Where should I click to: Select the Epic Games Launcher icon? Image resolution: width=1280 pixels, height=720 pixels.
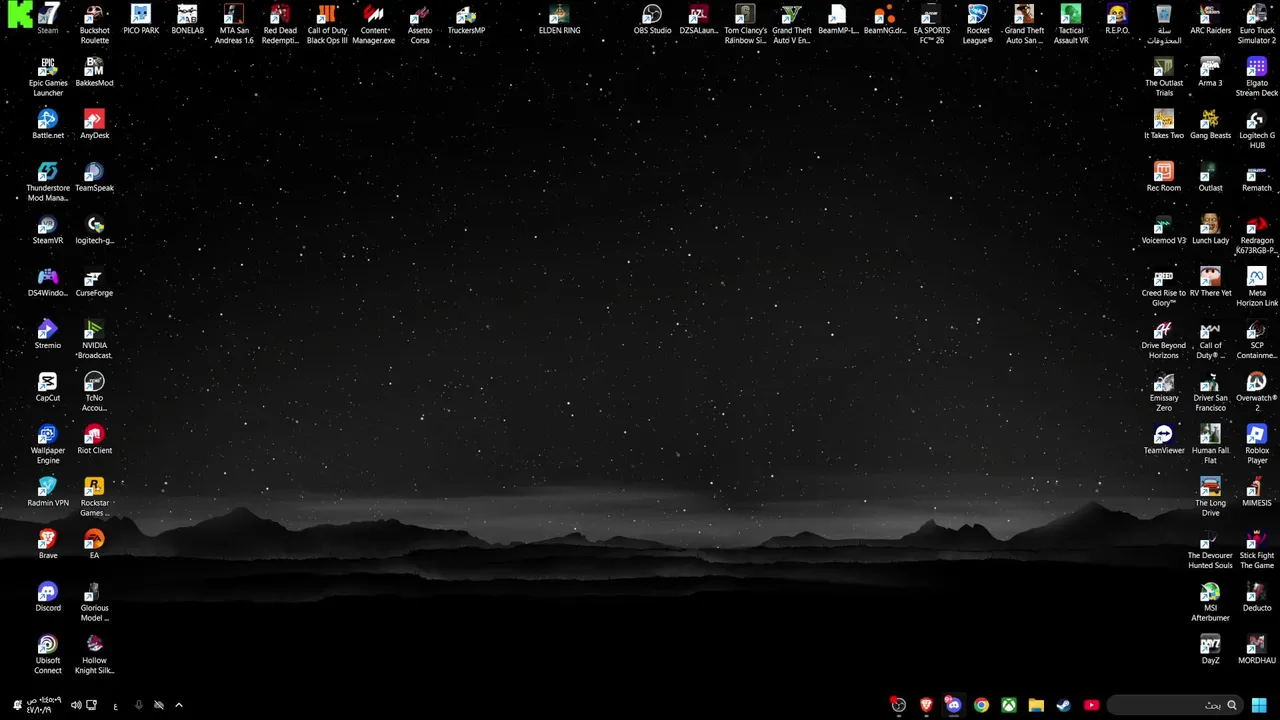click(48, 77)
